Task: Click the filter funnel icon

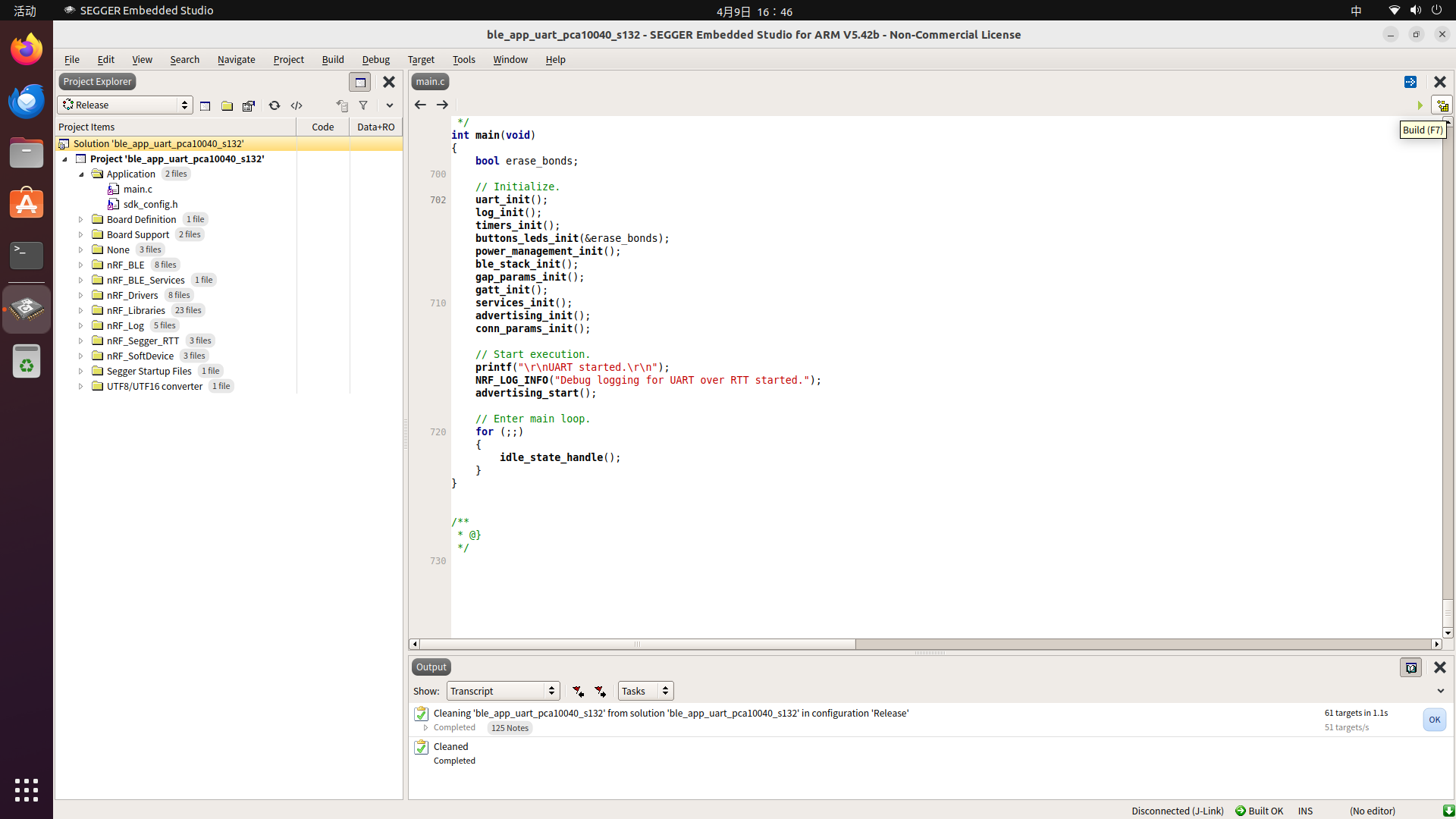Action: (x=363, y=105)
